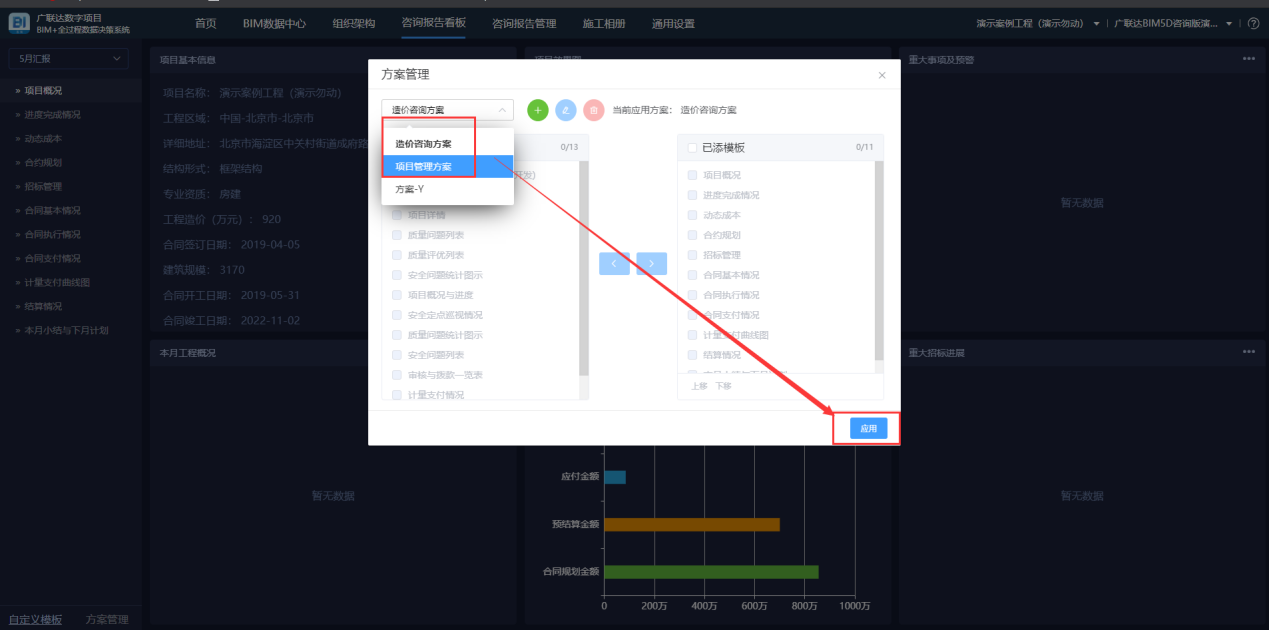Click the move-right transfer arrow button
The width and height of the screenshot is (1269, 630).
(651, 264)
